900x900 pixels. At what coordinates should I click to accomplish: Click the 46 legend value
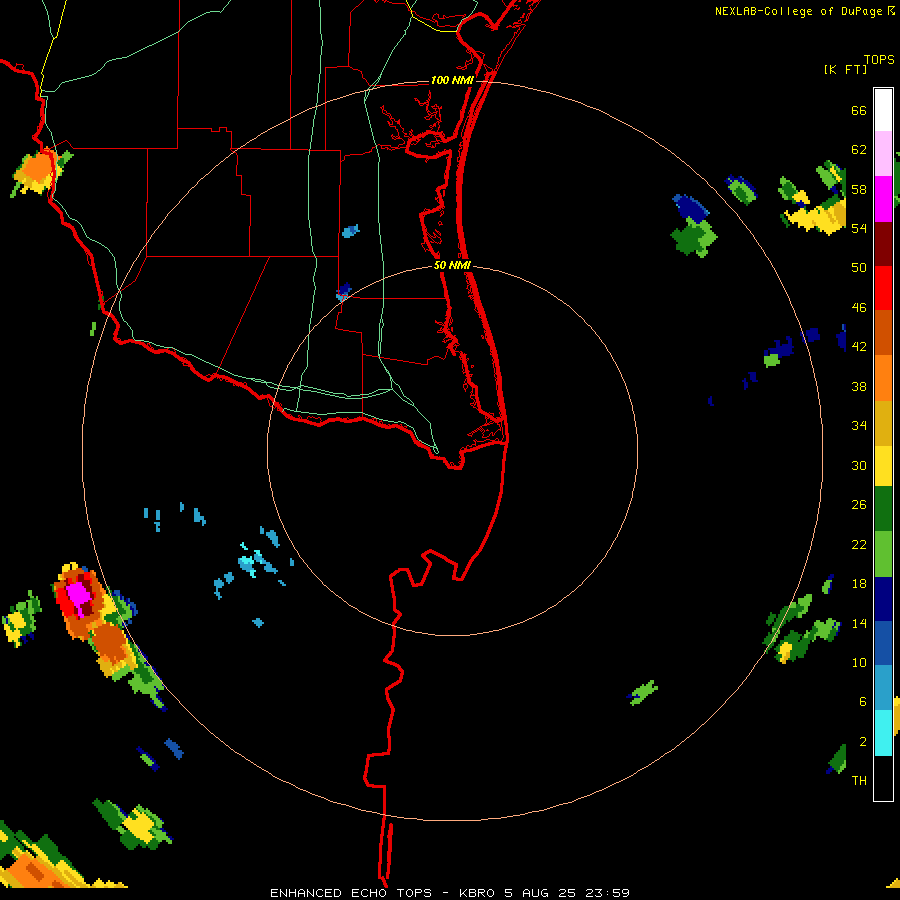click(x=859, y=308)
